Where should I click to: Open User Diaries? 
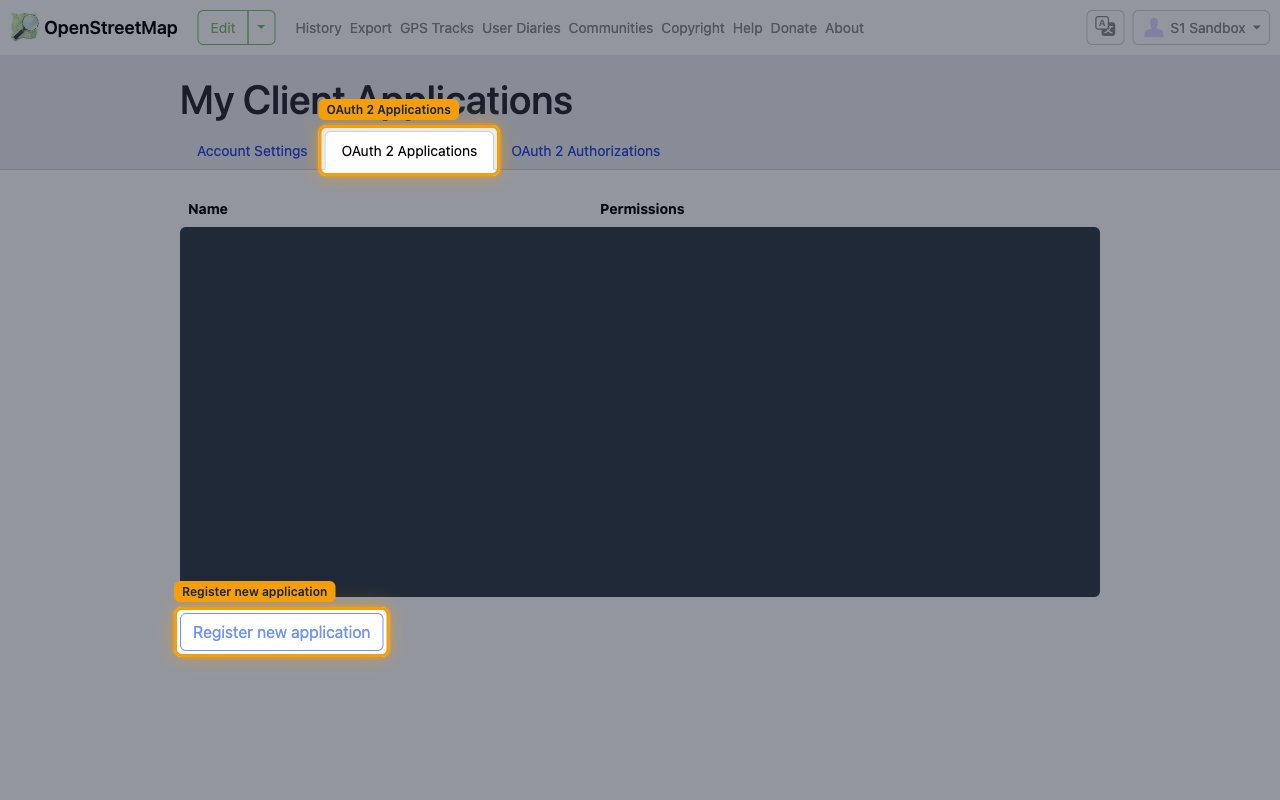pyautogui.click(x=521, y=28)
